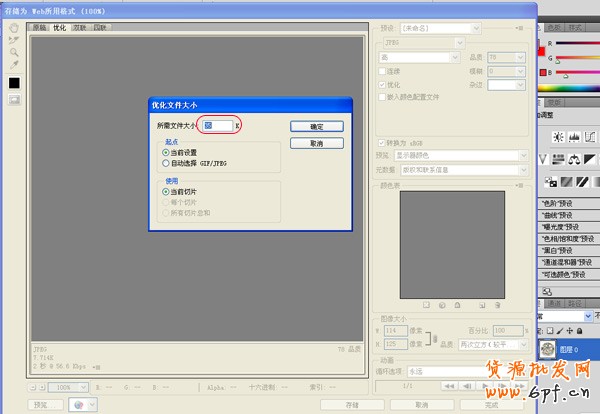Select the Zoom magnifier tool
The width and height of the screenshot is (600, 414).
point(14,52)
